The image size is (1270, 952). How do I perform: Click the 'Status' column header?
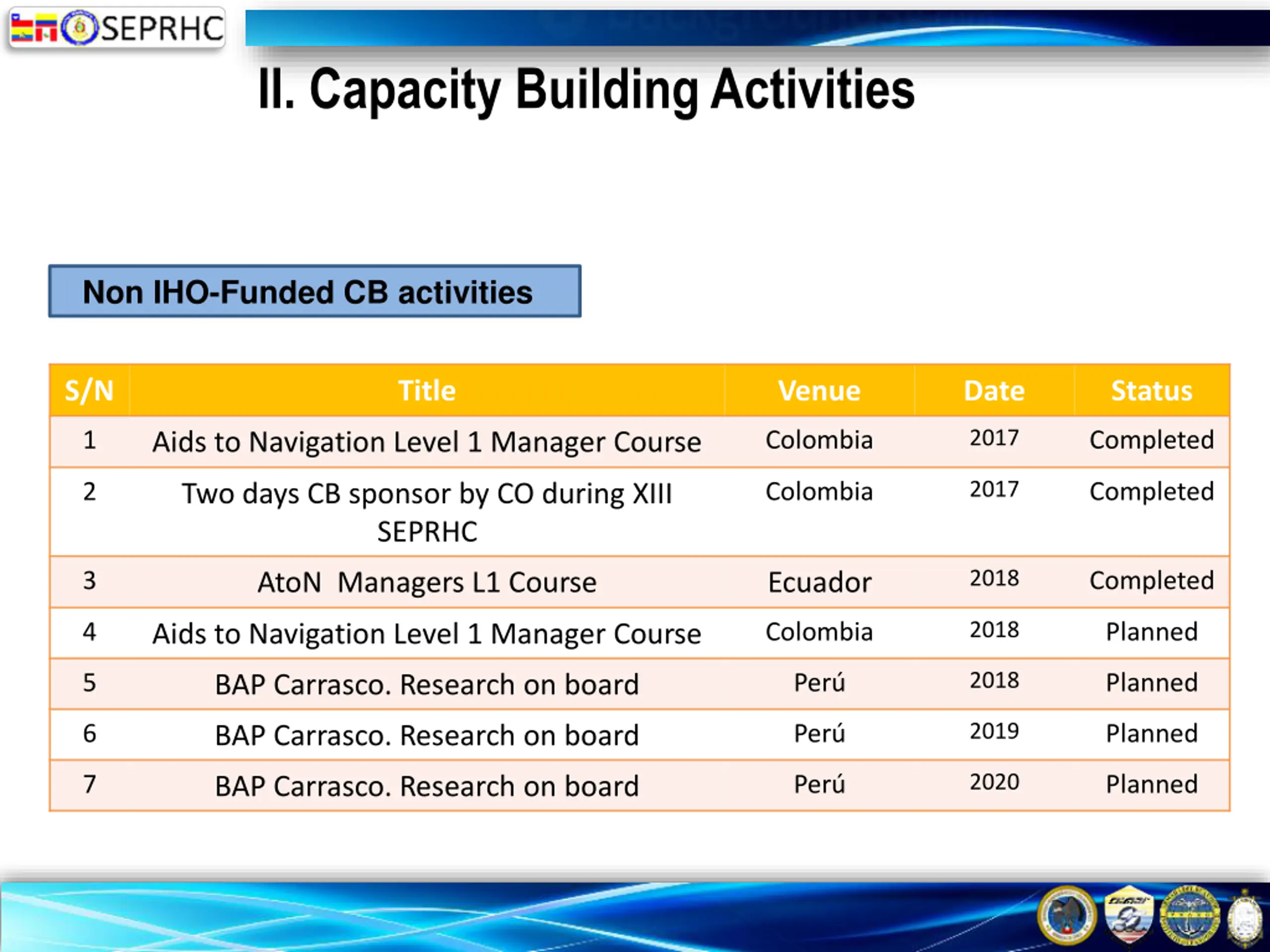click(x=1152, y=390)
